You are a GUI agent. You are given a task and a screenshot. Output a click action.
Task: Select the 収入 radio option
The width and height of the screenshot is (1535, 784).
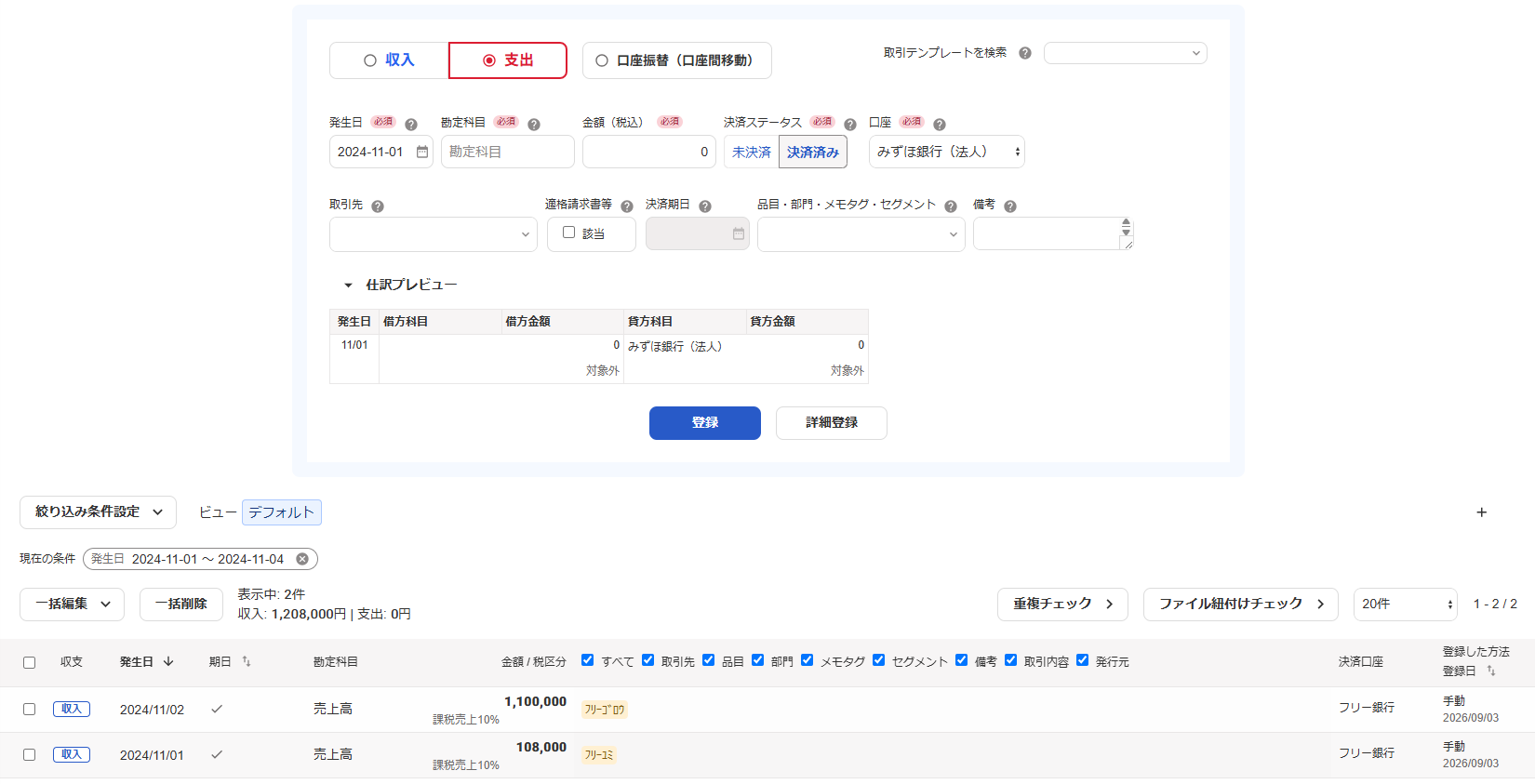(389, 60)
